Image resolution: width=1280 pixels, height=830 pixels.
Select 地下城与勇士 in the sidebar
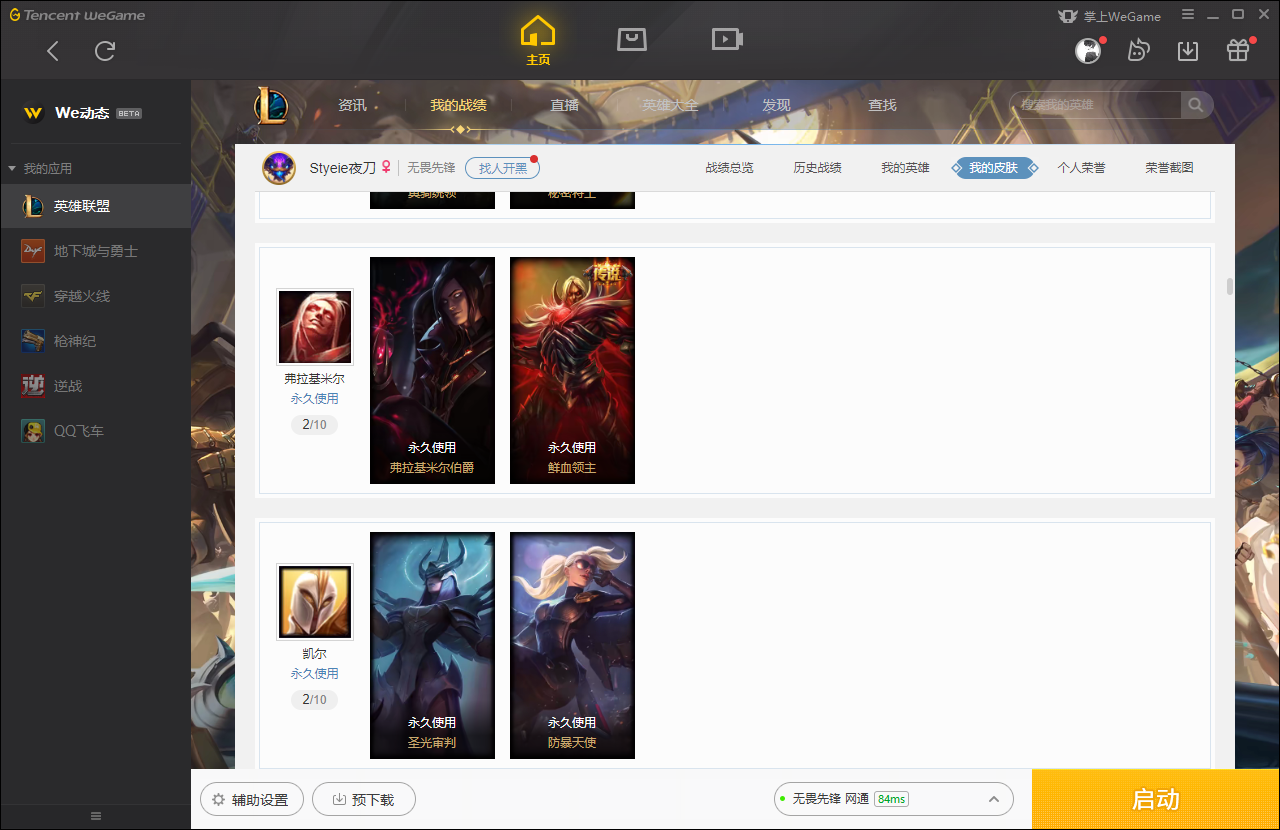(x=95, y=251)
